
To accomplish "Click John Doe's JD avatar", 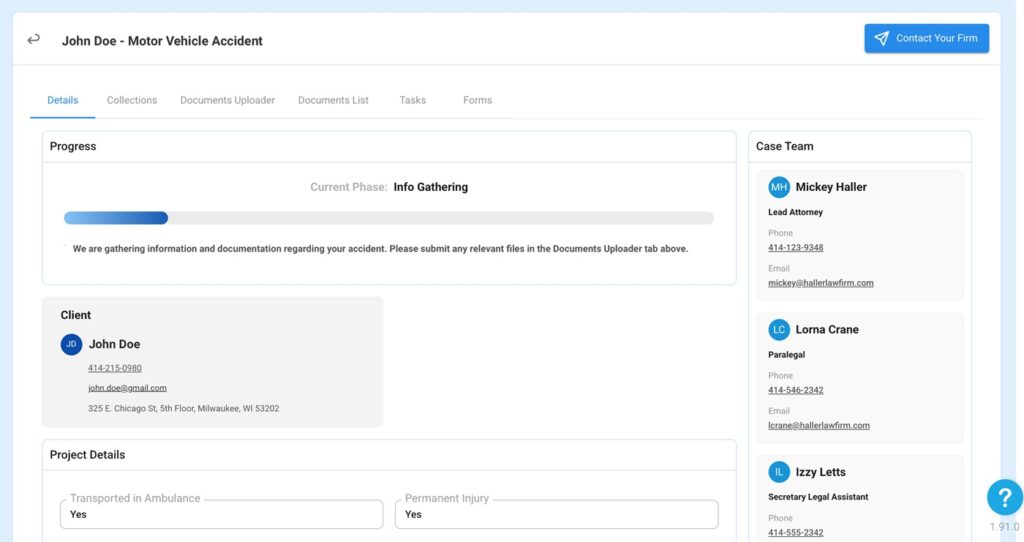I will (x=71, y=344).
